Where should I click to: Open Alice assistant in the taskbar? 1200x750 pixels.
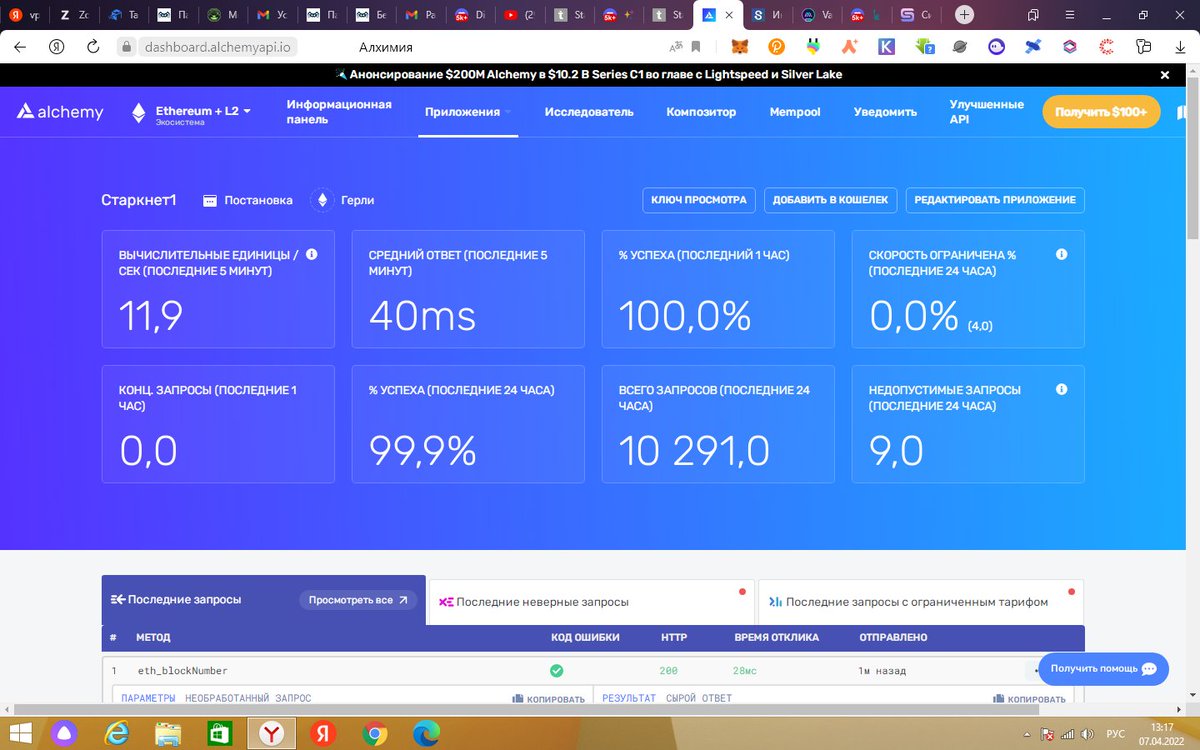(x=63, y=733)
